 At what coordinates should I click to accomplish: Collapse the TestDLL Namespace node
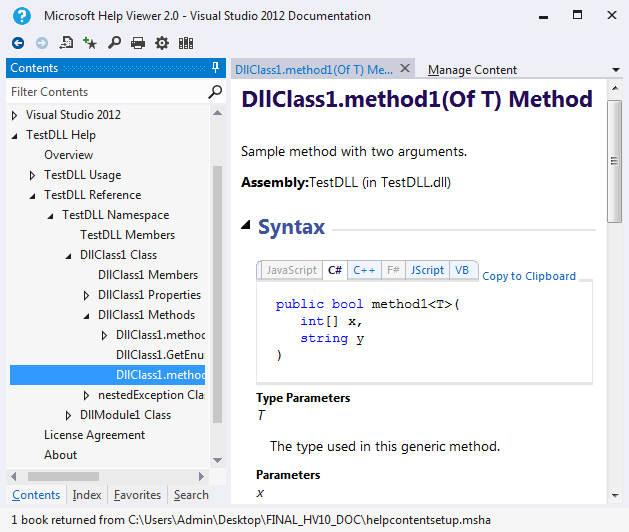tap(51, 216)
